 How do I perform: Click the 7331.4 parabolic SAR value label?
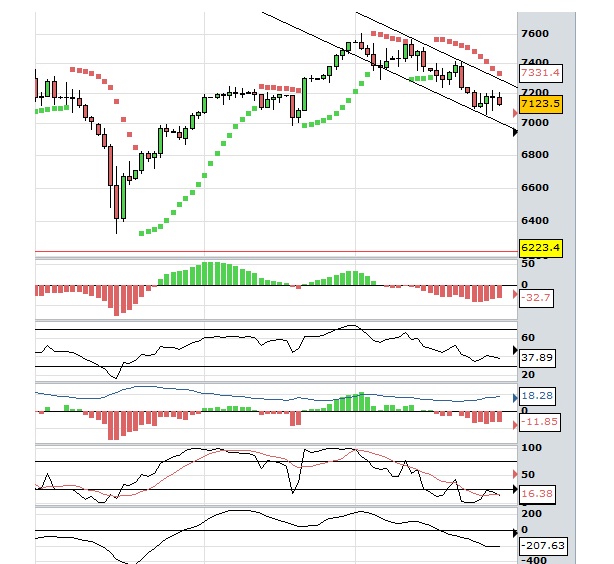[541, 73]
